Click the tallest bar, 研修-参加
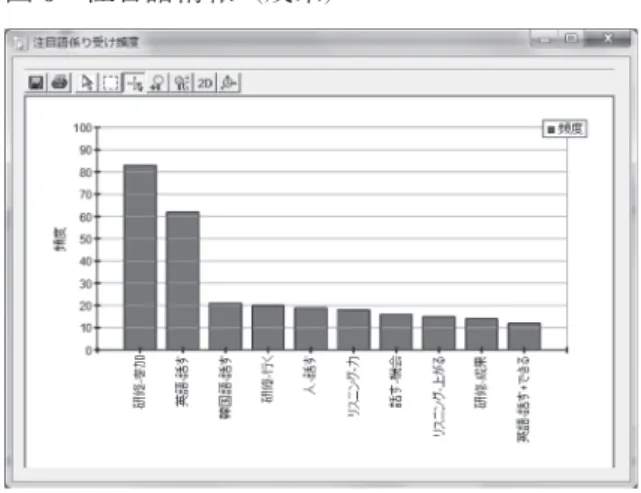The height and width of the screenshot is (493, 641). (x=140, y=257)
